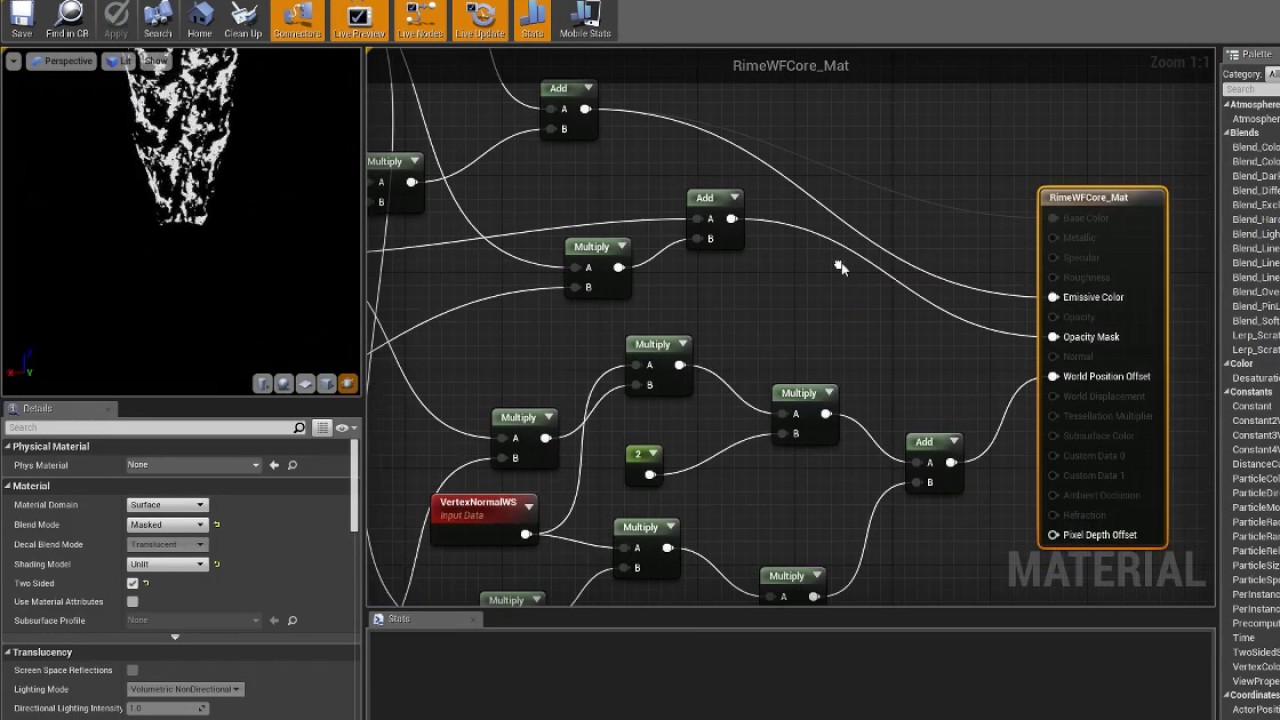
Task: Uncheck the Two Sided checkbox
Action: click(x=133, y=583)
